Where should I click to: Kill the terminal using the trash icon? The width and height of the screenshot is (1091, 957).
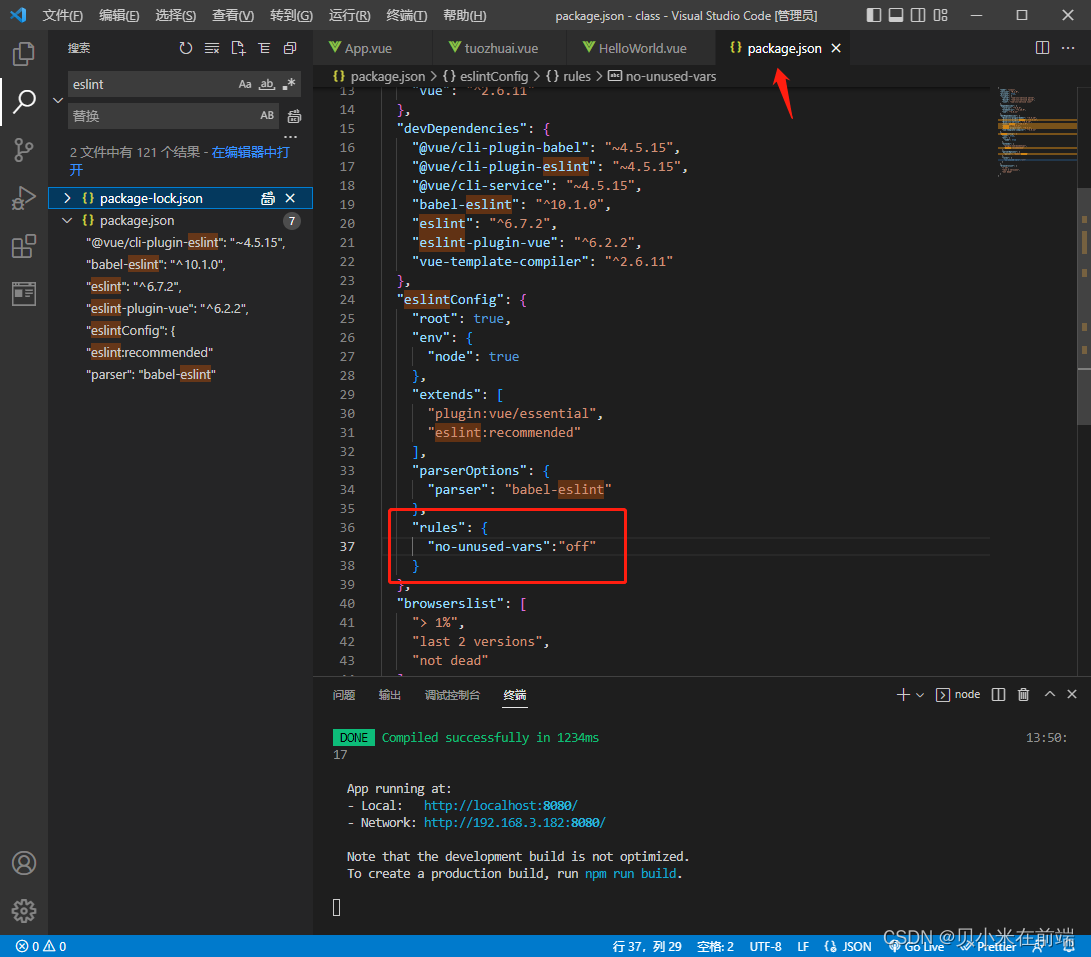1023,693
